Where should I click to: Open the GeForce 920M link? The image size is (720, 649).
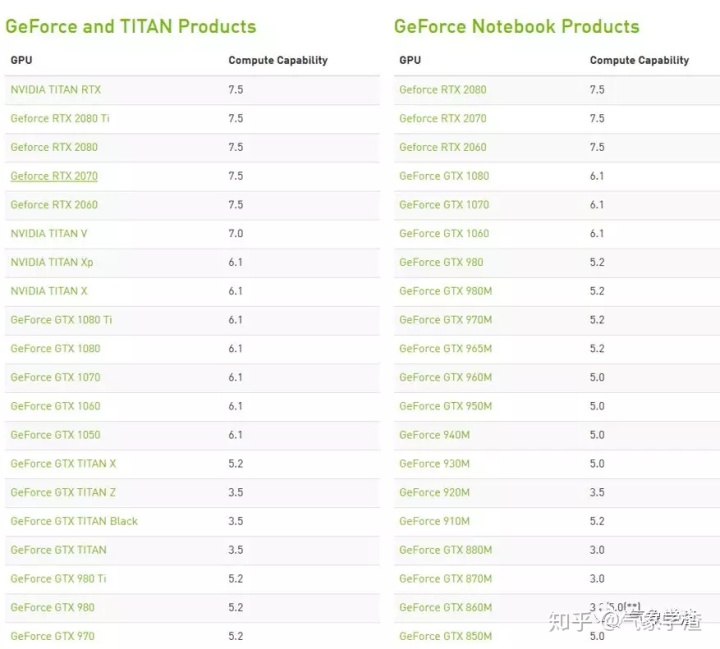pyautogui.click(x=434, y=492)
